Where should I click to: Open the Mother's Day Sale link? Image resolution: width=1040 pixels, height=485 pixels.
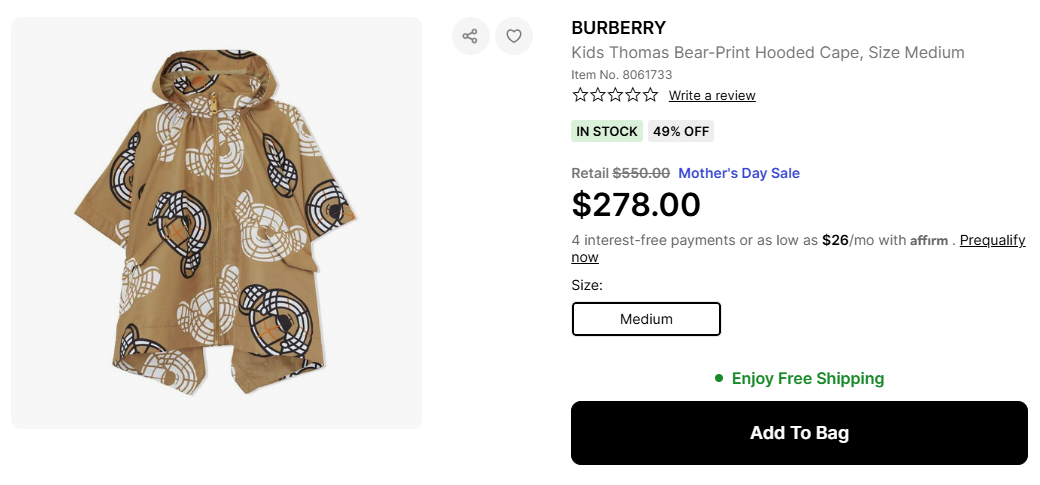coord(739,173)
